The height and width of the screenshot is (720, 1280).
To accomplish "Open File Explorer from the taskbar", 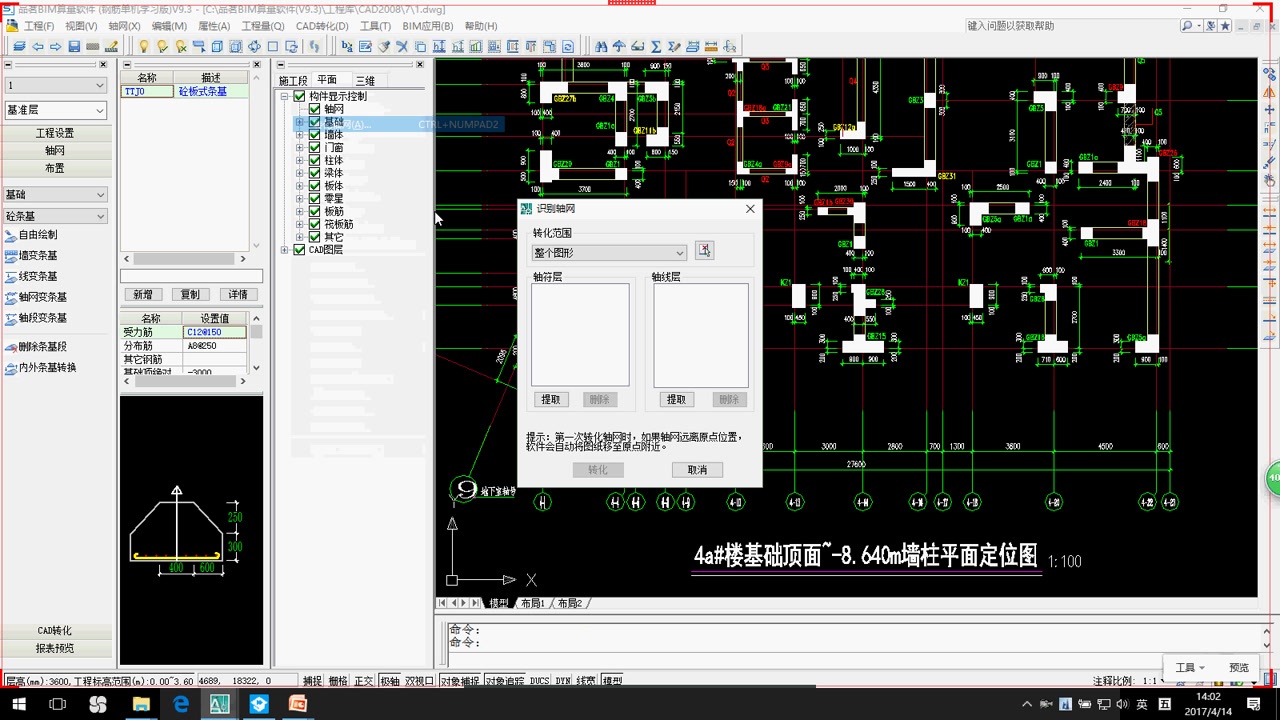I will [140, 704].
